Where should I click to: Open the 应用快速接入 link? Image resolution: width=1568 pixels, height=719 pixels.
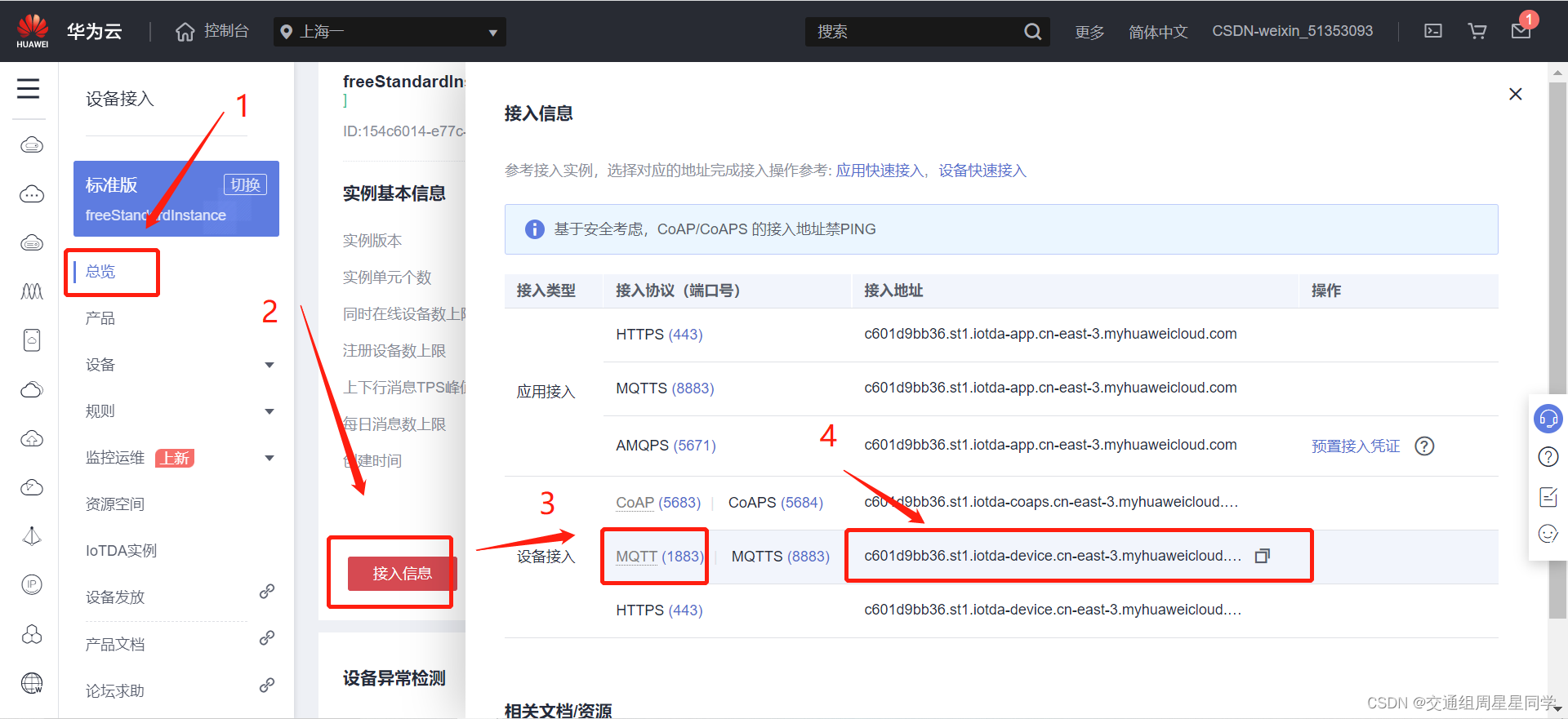[x=879, y=171]
